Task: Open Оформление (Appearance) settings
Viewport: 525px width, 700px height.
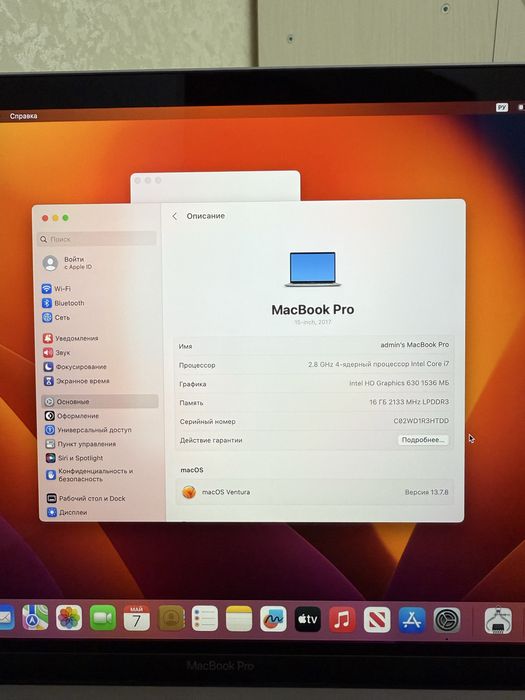Action: [72, 416]
